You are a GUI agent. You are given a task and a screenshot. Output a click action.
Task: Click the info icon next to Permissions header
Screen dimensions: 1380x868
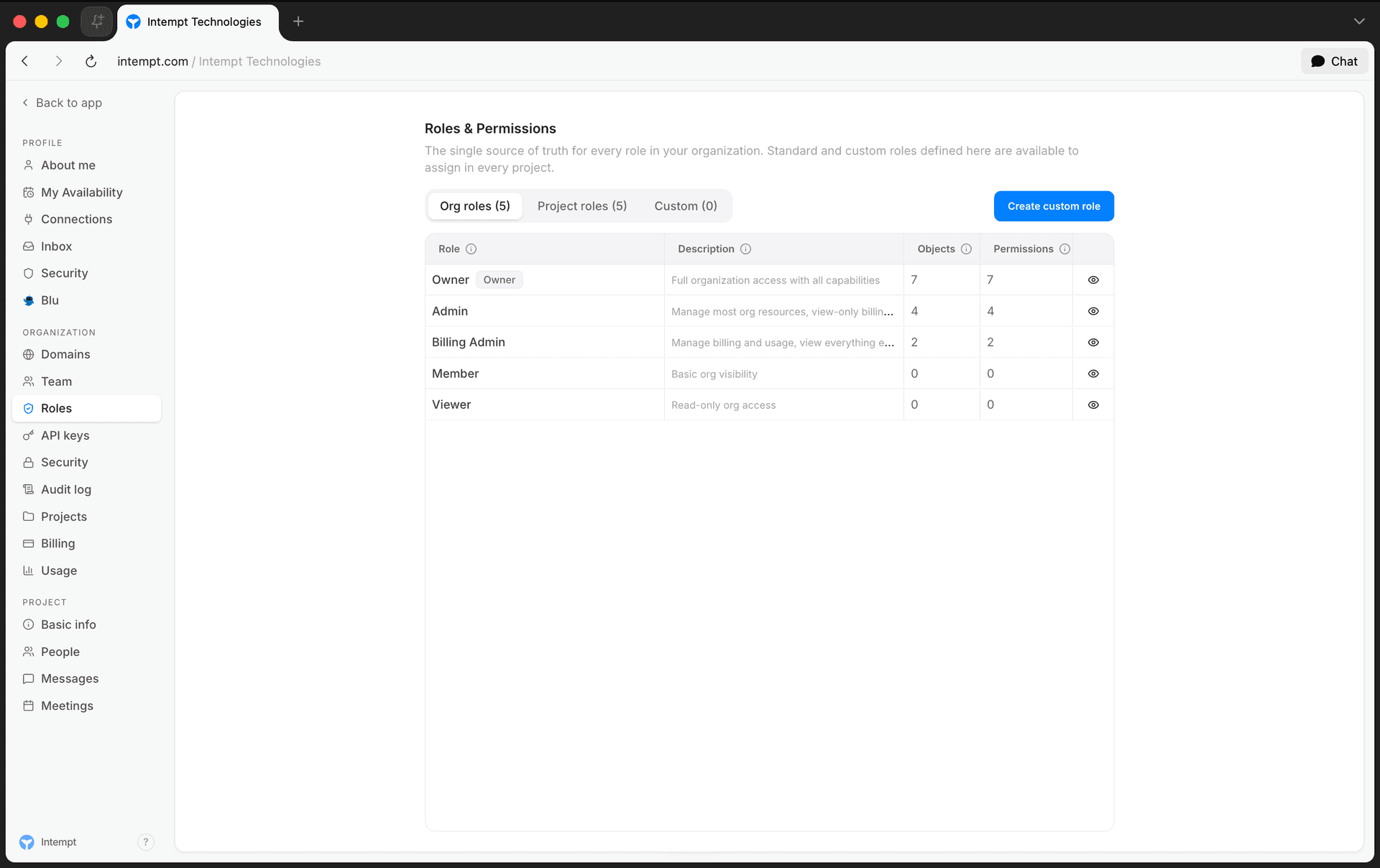point(1064,249)
